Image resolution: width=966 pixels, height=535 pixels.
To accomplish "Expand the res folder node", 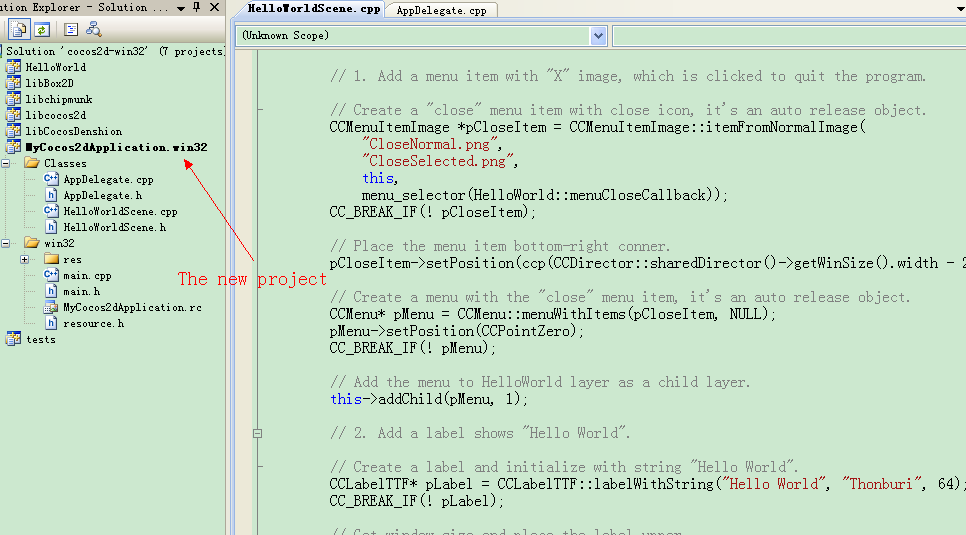I will pyautogui.click(x=25, y=259).
